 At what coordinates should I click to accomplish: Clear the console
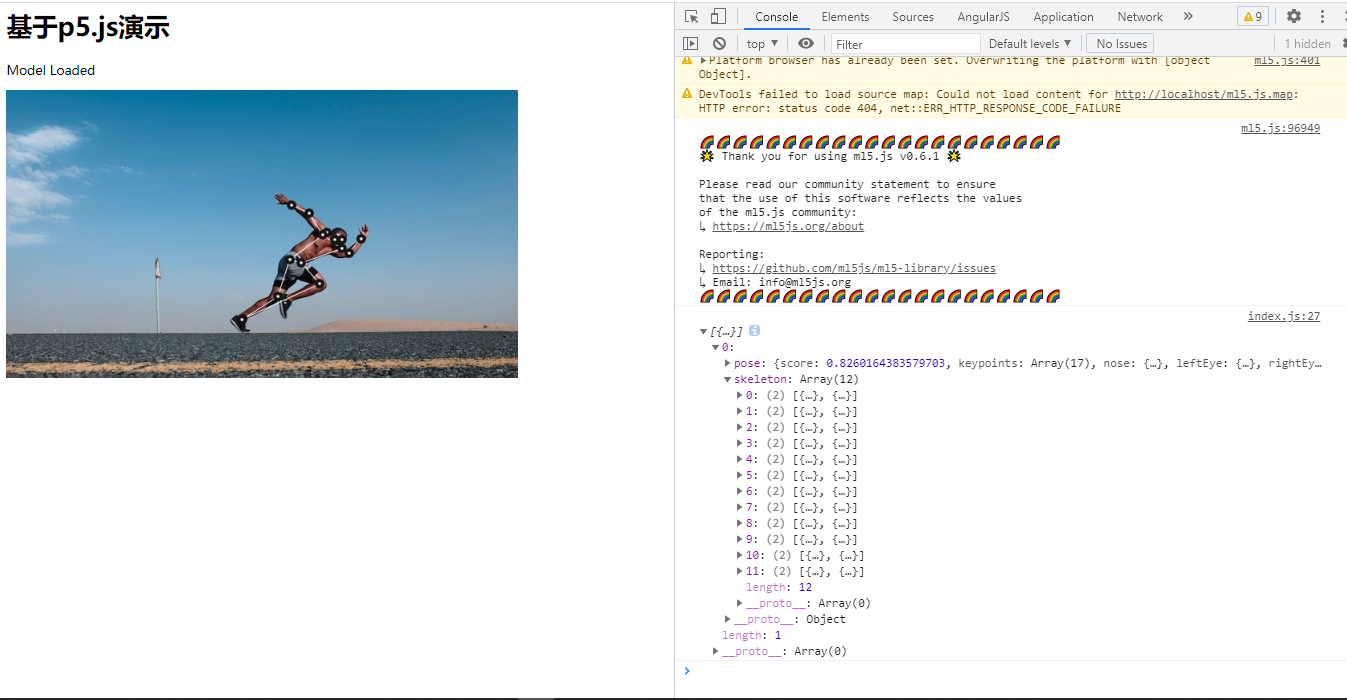point(719,43)
